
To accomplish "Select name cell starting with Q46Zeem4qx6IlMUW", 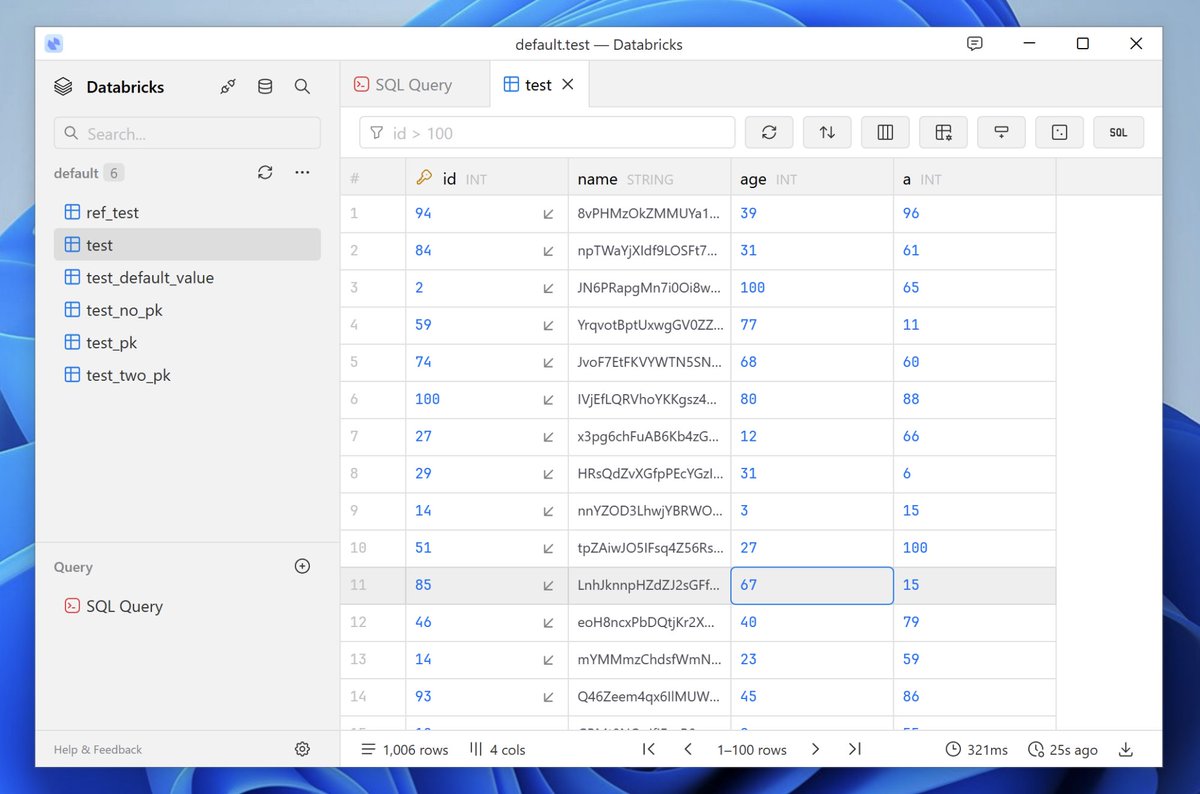I will pyautogui.click(x=649, y=696).
